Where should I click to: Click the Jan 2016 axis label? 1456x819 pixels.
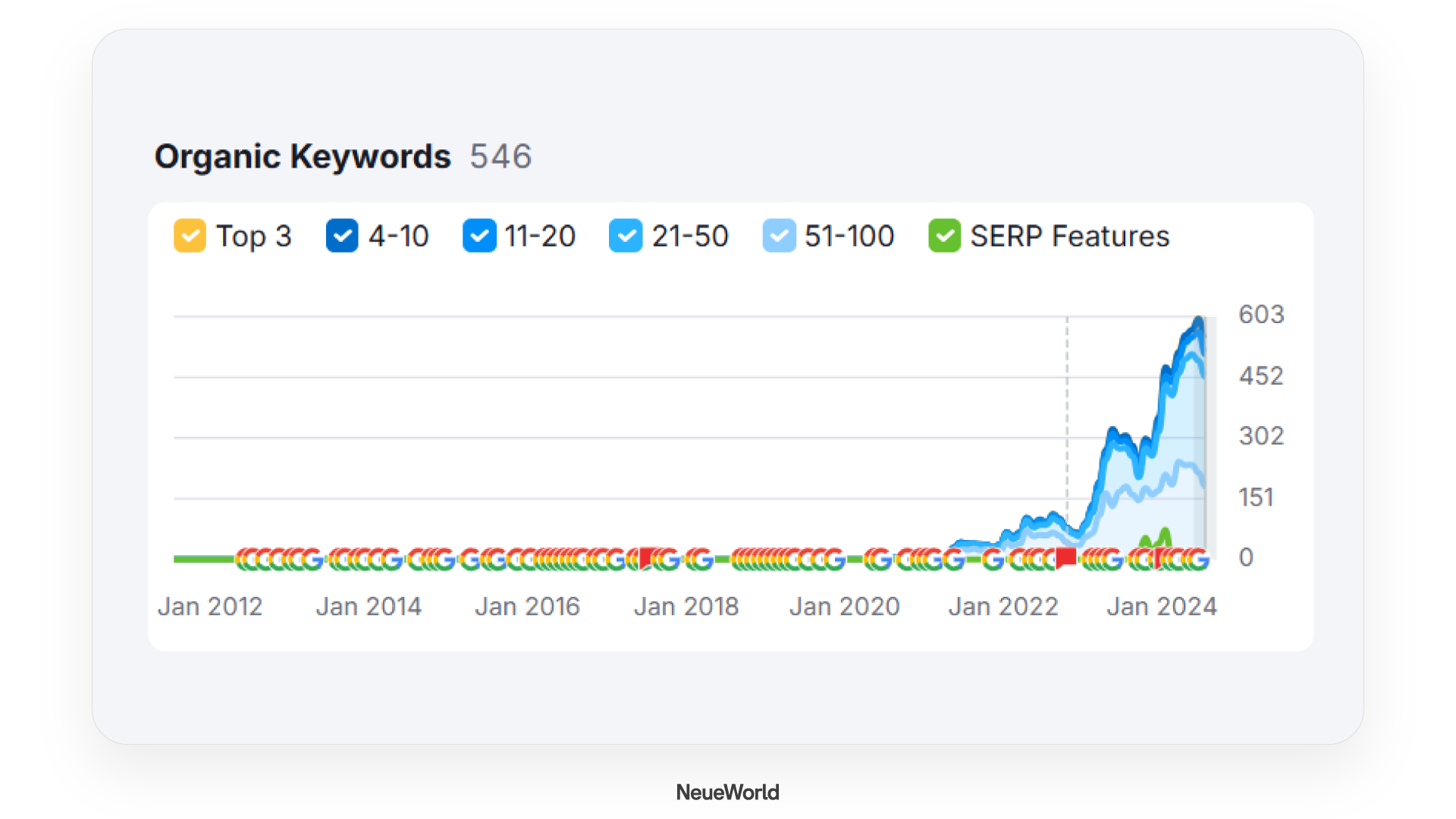pyautogui.click(x=527, y=607)
